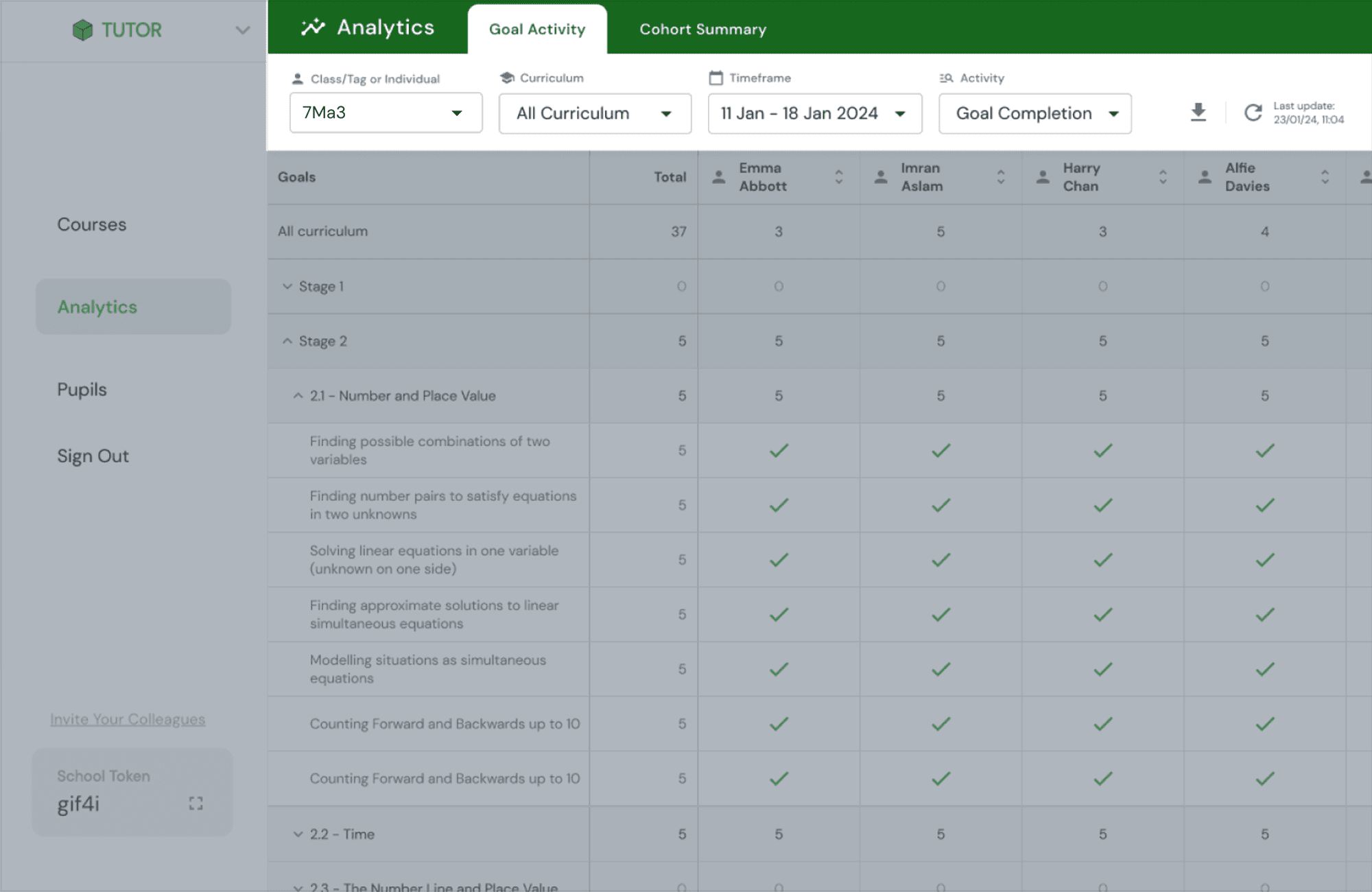Screen dimensions: 1372x892
Task: Sort by Imran Aslam column arrows
Action: 1001,177
